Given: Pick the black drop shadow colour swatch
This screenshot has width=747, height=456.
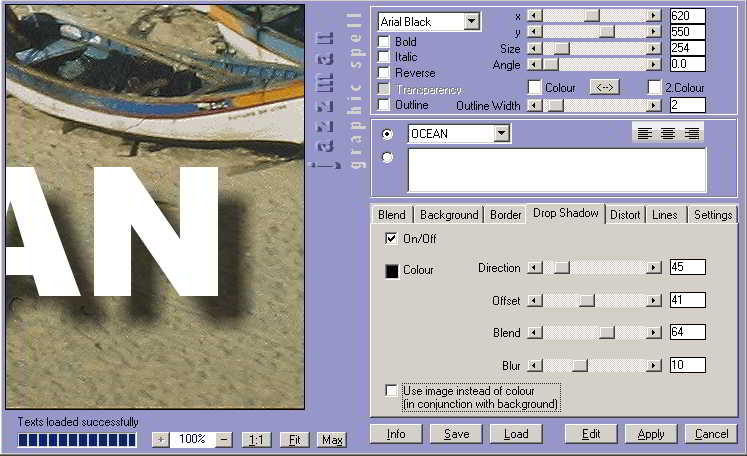Looking at the screenshot, I should coord(392,271).
